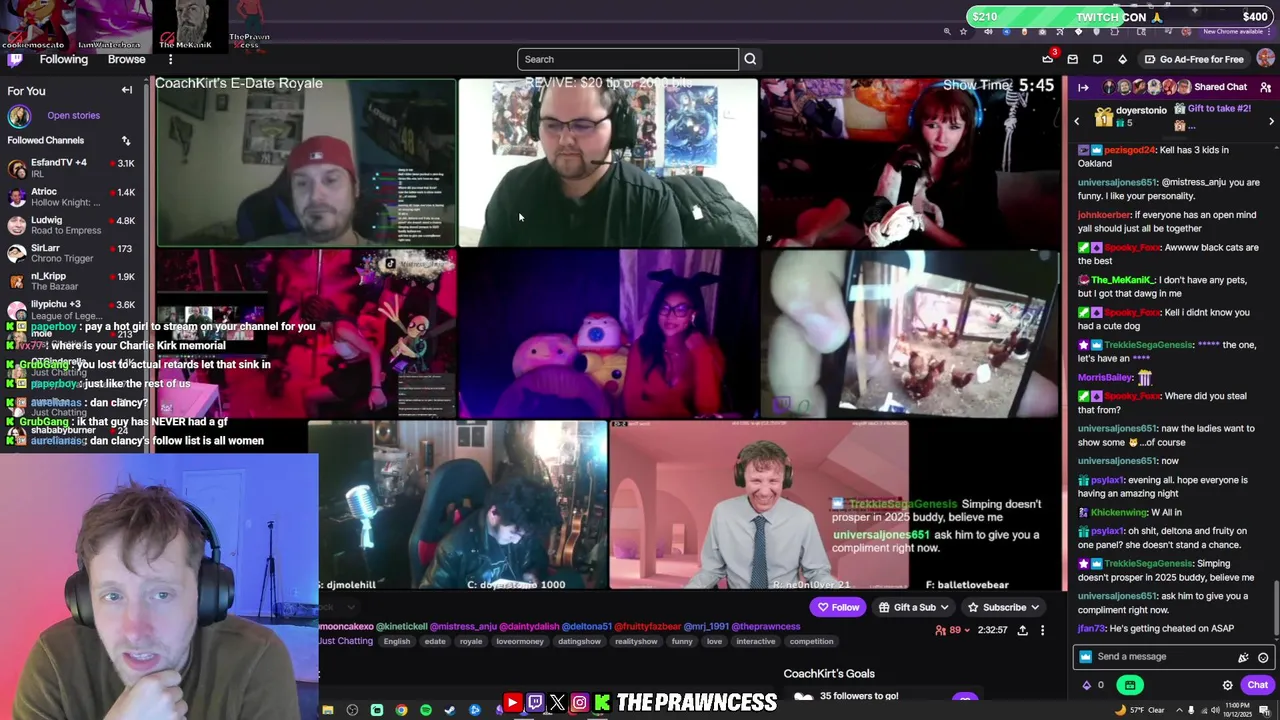1280x720 pixels.
Task: Send message with the Chat button
Action: click(1257, 685)
